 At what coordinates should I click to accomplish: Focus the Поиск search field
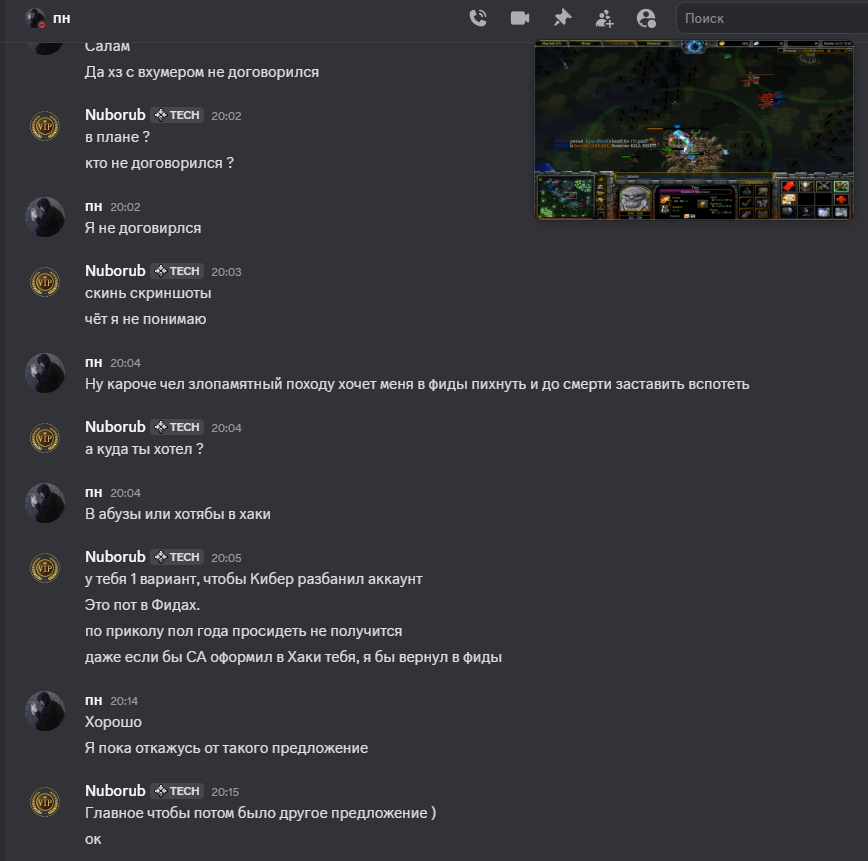[x=772, y=18]
